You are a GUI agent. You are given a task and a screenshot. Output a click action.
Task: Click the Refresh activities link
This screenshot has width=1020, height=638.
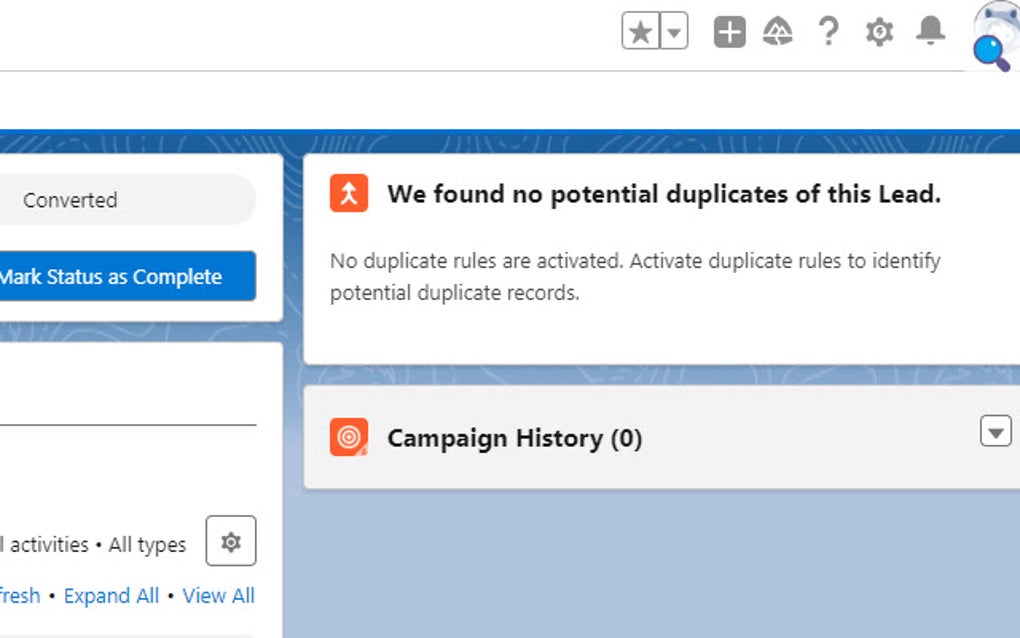(18, 596)
